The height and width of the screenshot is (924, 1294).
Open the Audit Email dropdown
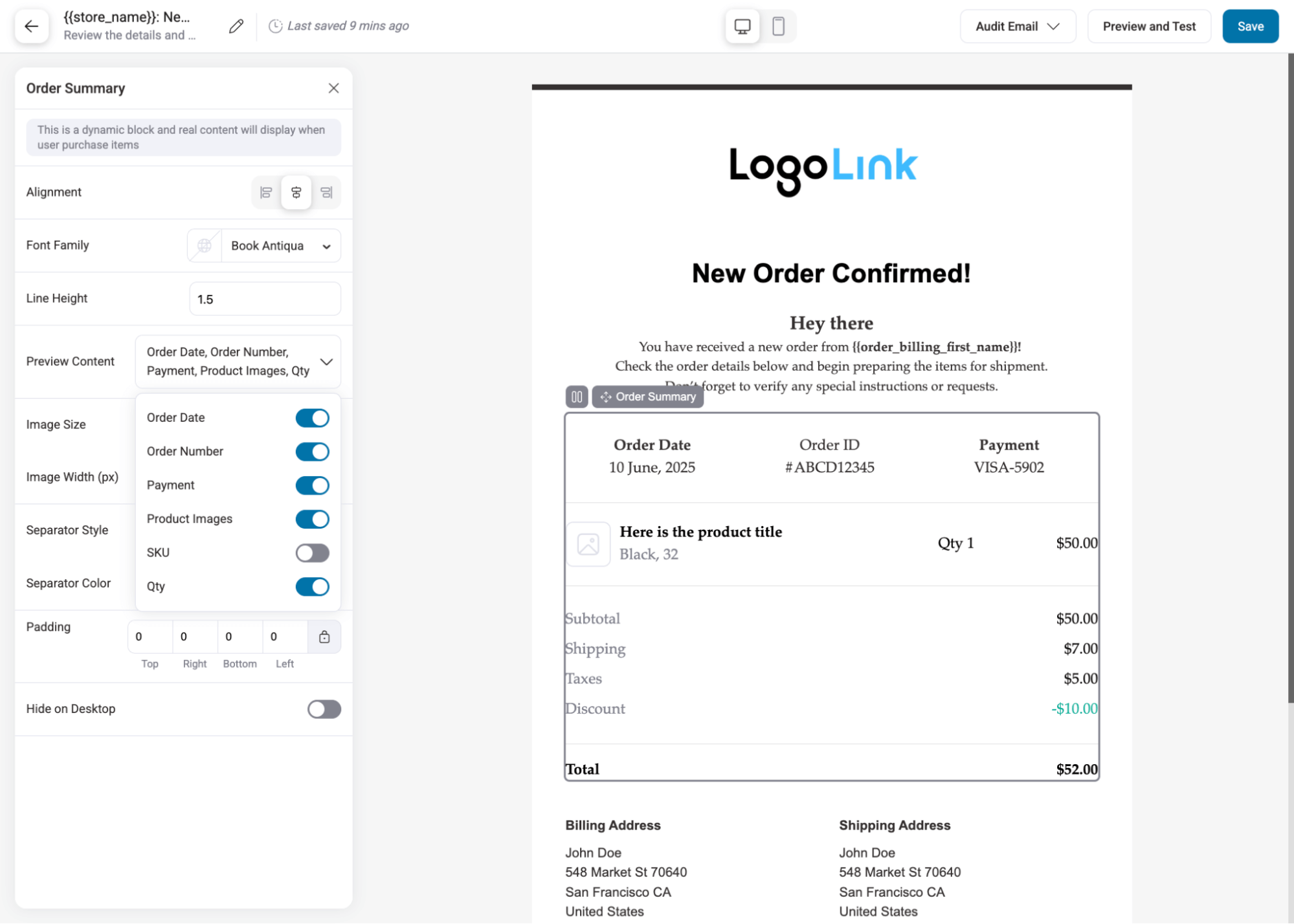point(1017,27)
